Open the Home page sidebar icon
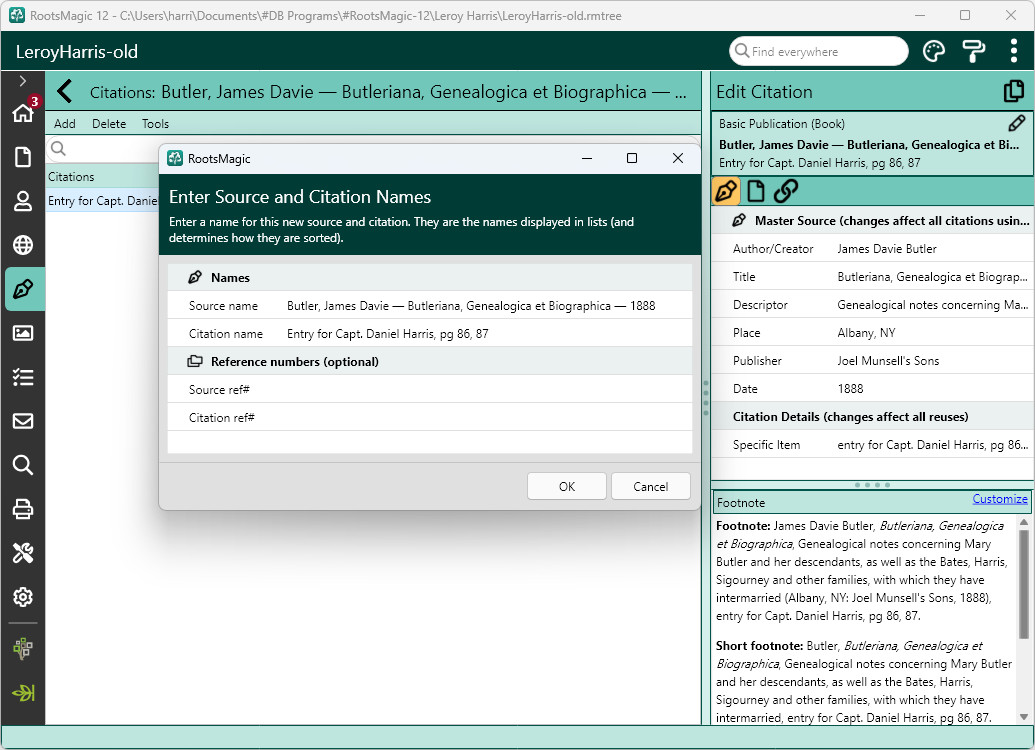The width and height of the screenshot is (1035, 750). coord(22,112)
